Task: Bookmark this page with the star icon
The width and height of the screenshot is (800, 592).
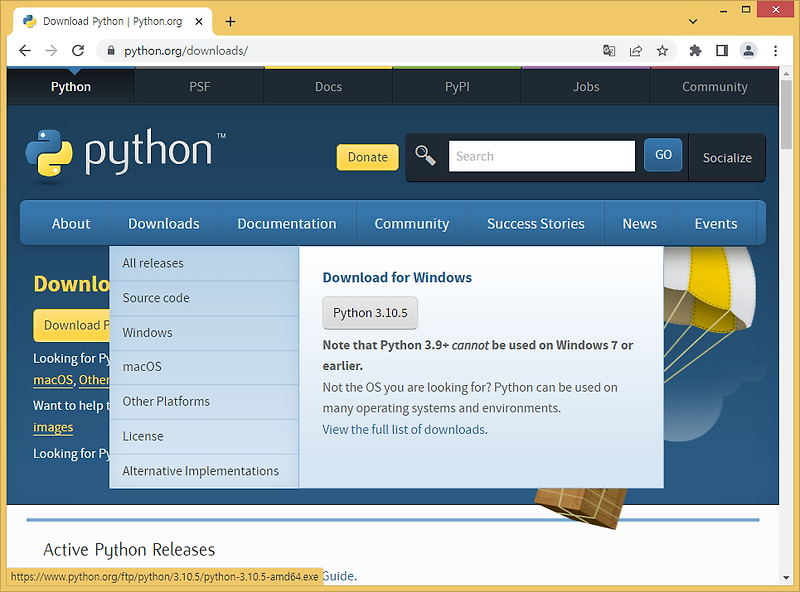Action: (662, 51)
